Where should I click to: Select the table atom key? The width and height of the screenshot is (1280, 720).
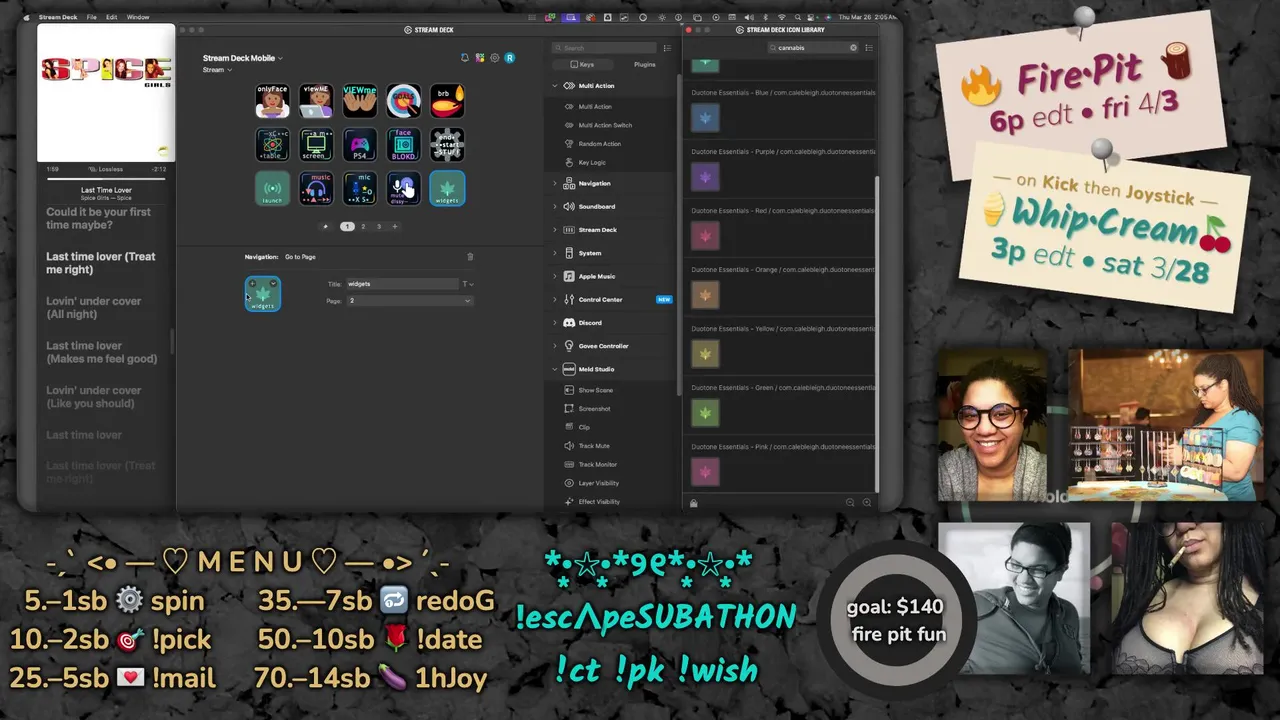point(272,145)
